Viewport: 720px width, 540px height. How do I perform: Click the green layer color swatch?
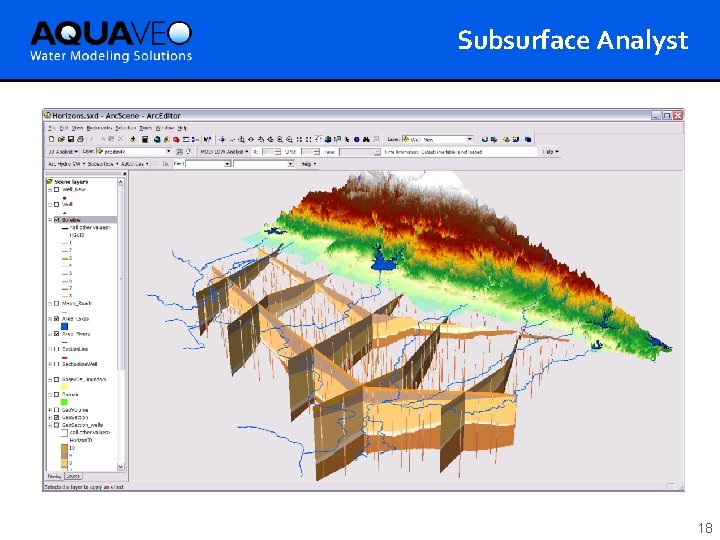point(64,402)
